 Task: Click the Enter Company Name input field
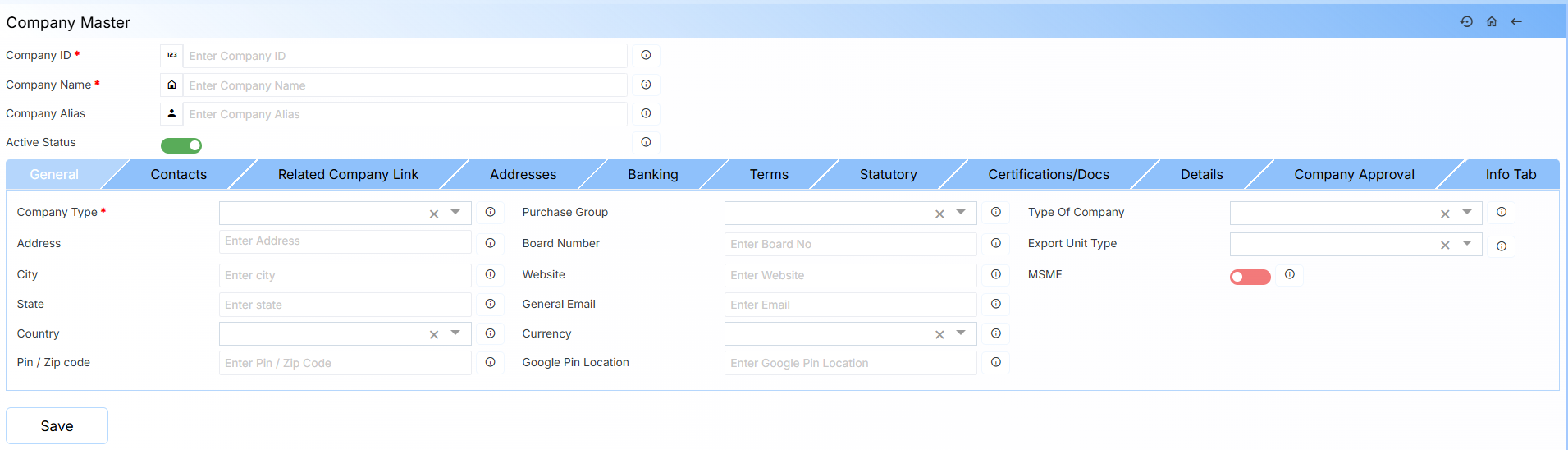405,85
